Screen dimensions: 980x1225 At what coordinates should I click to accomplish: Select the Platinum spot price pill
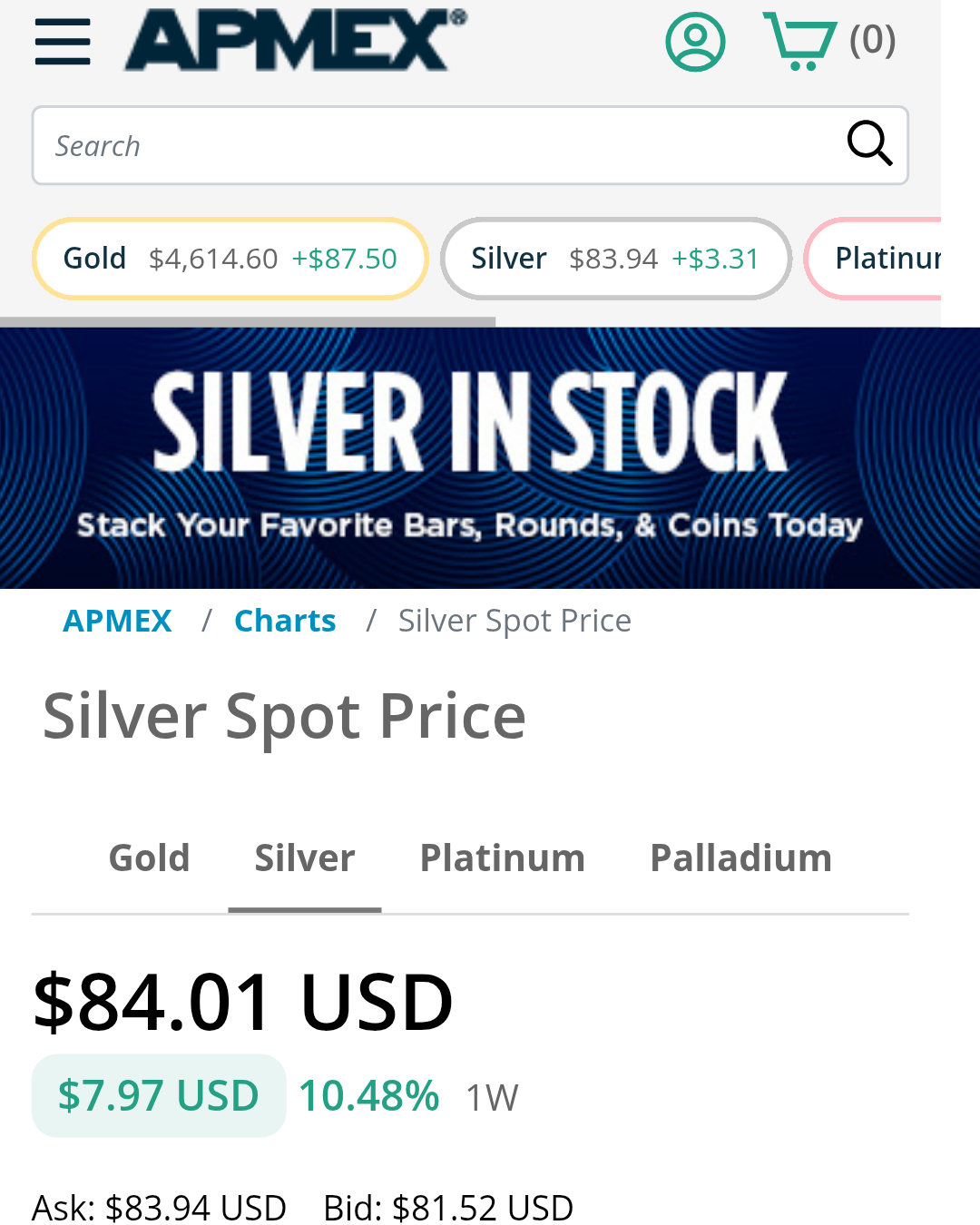pyautogui.click(x=885, y=259)
